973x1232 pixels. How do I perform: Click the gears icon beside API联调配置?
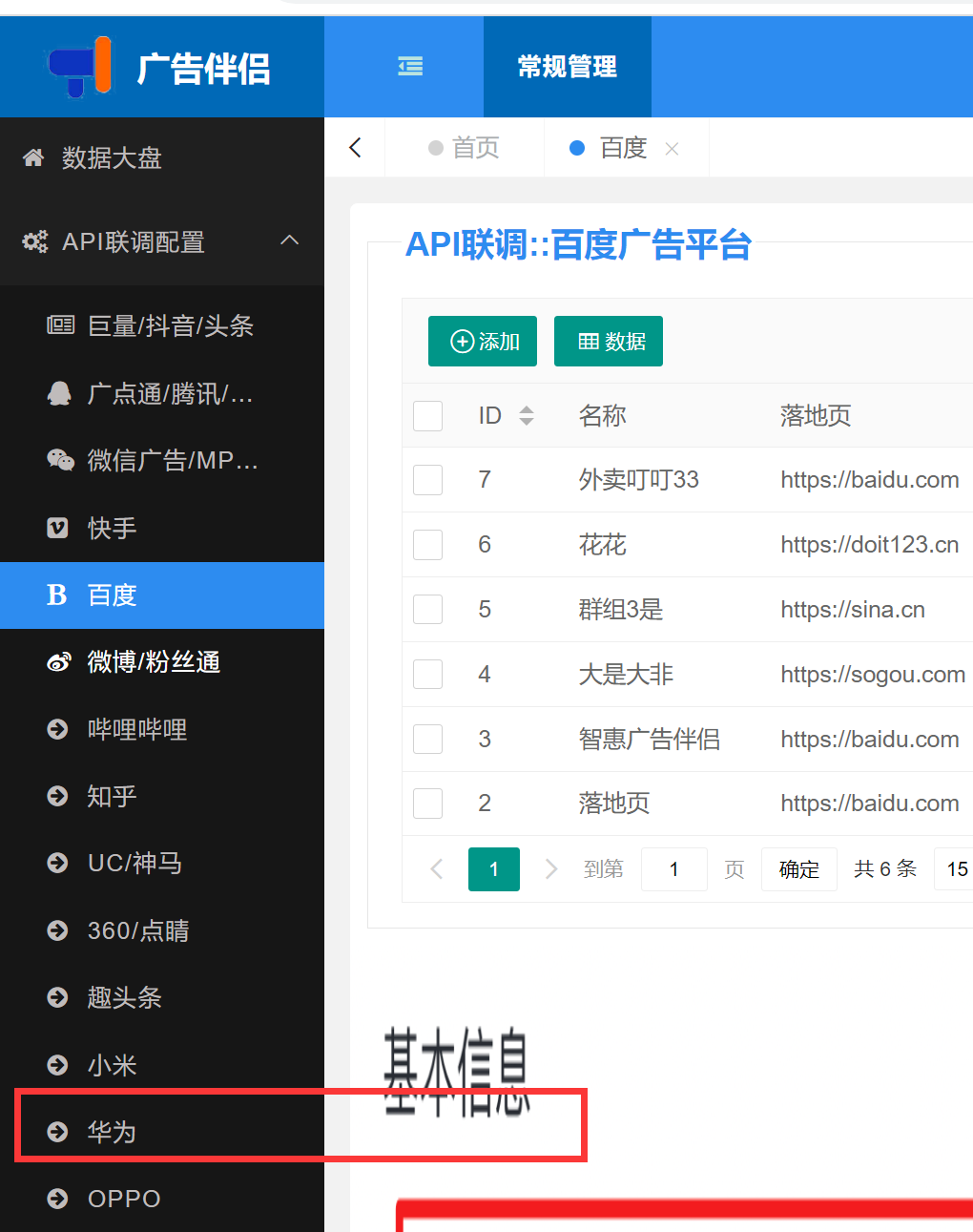(35, 242)
